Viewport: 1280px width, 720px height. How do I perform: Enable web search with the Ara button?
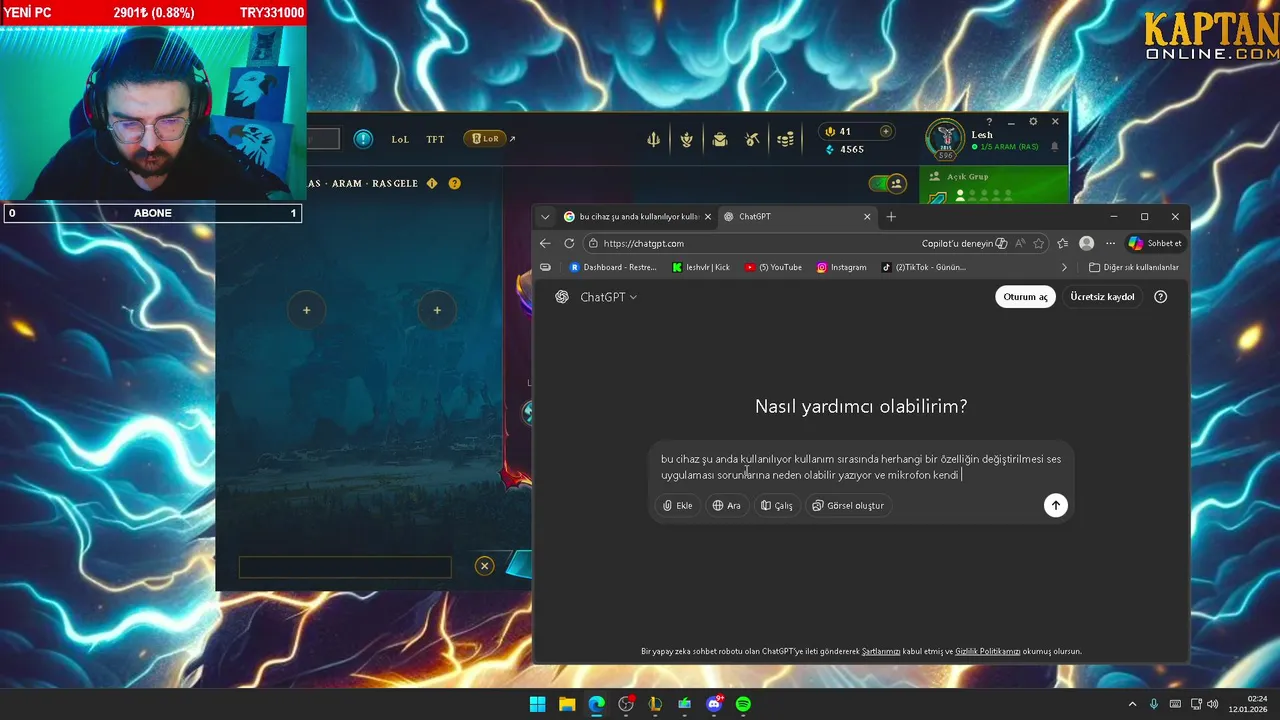pos(726,505)
